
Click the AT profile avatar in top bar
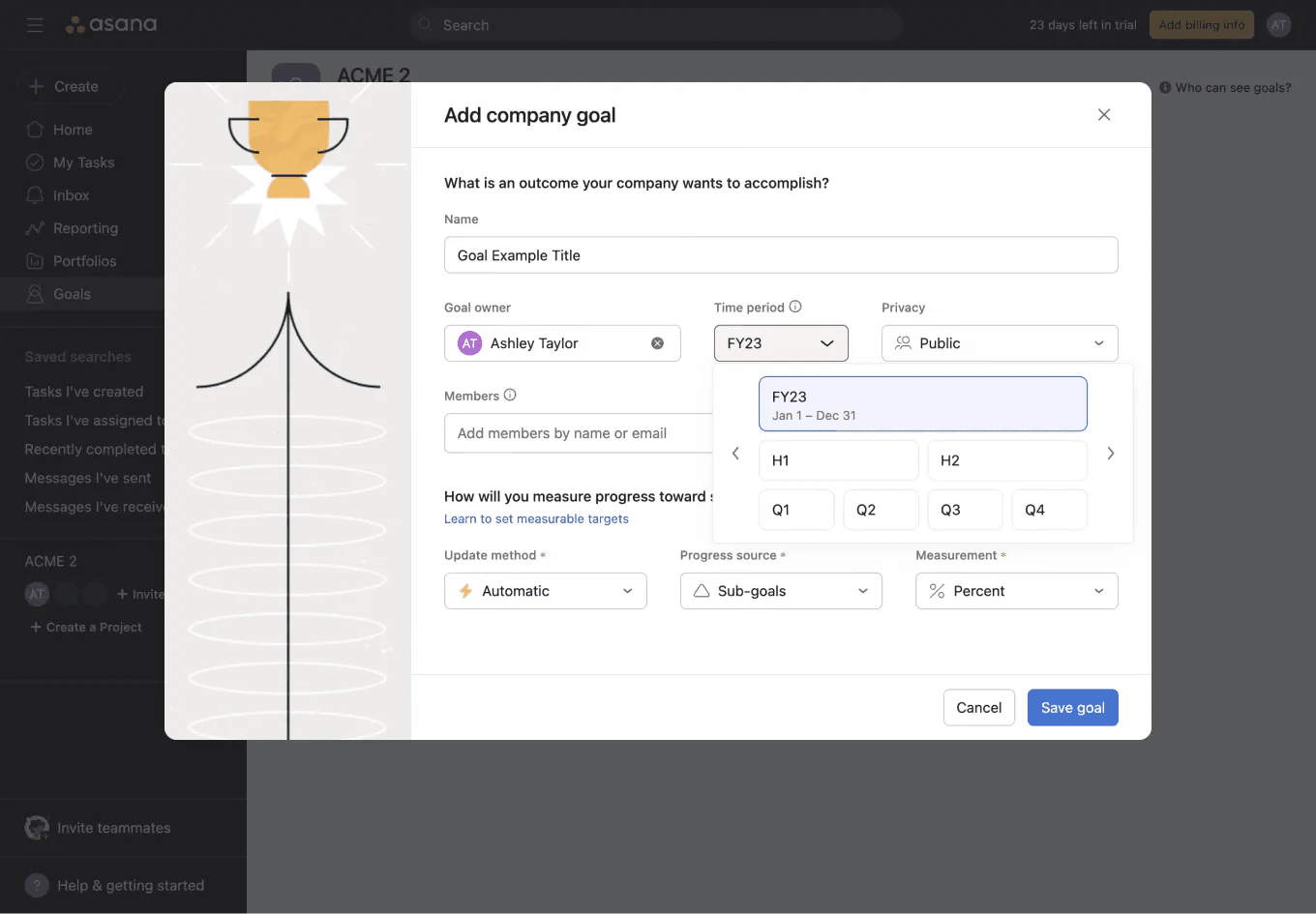pos(1278,25)
